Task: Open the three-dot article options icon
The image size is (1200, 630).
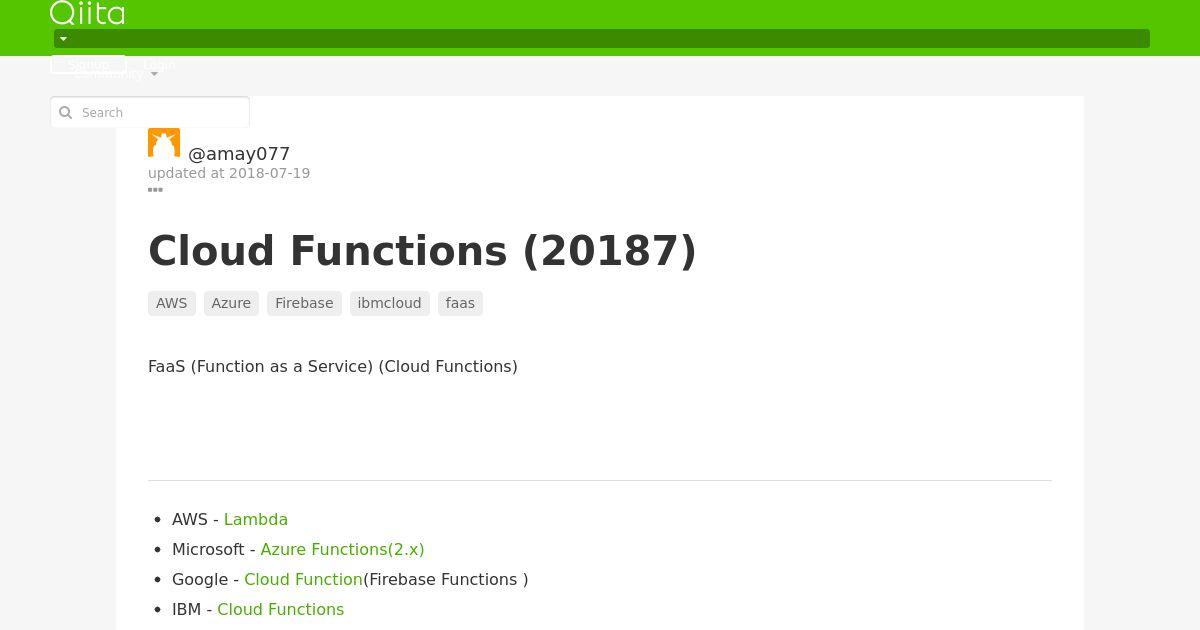Action: click(155, 190)
